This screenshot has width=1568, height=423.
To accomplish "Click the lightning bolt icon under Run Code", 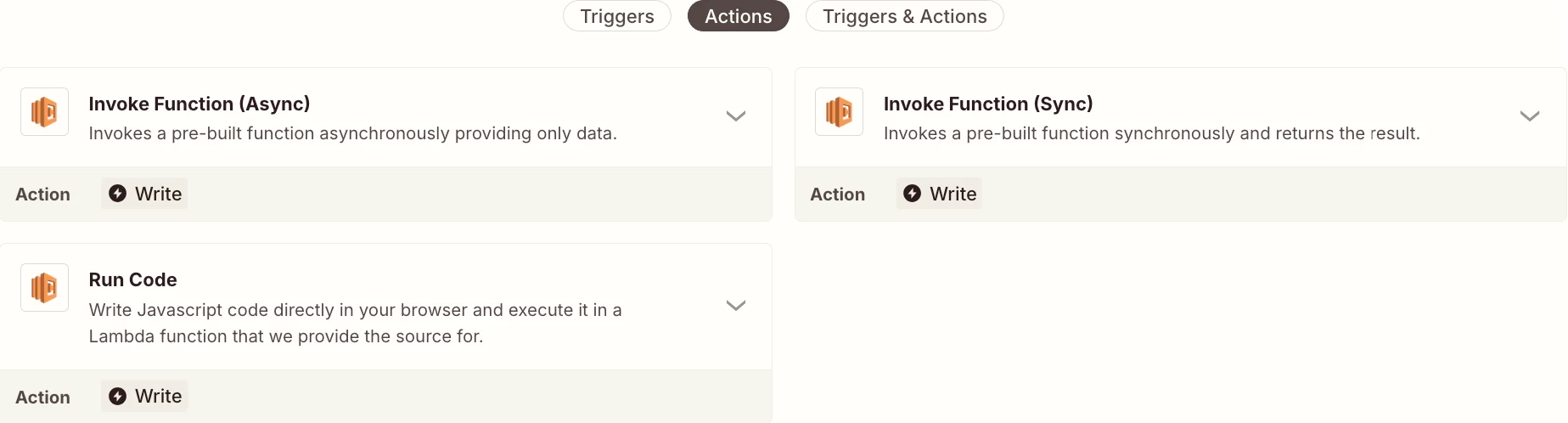I will point(118,397).
